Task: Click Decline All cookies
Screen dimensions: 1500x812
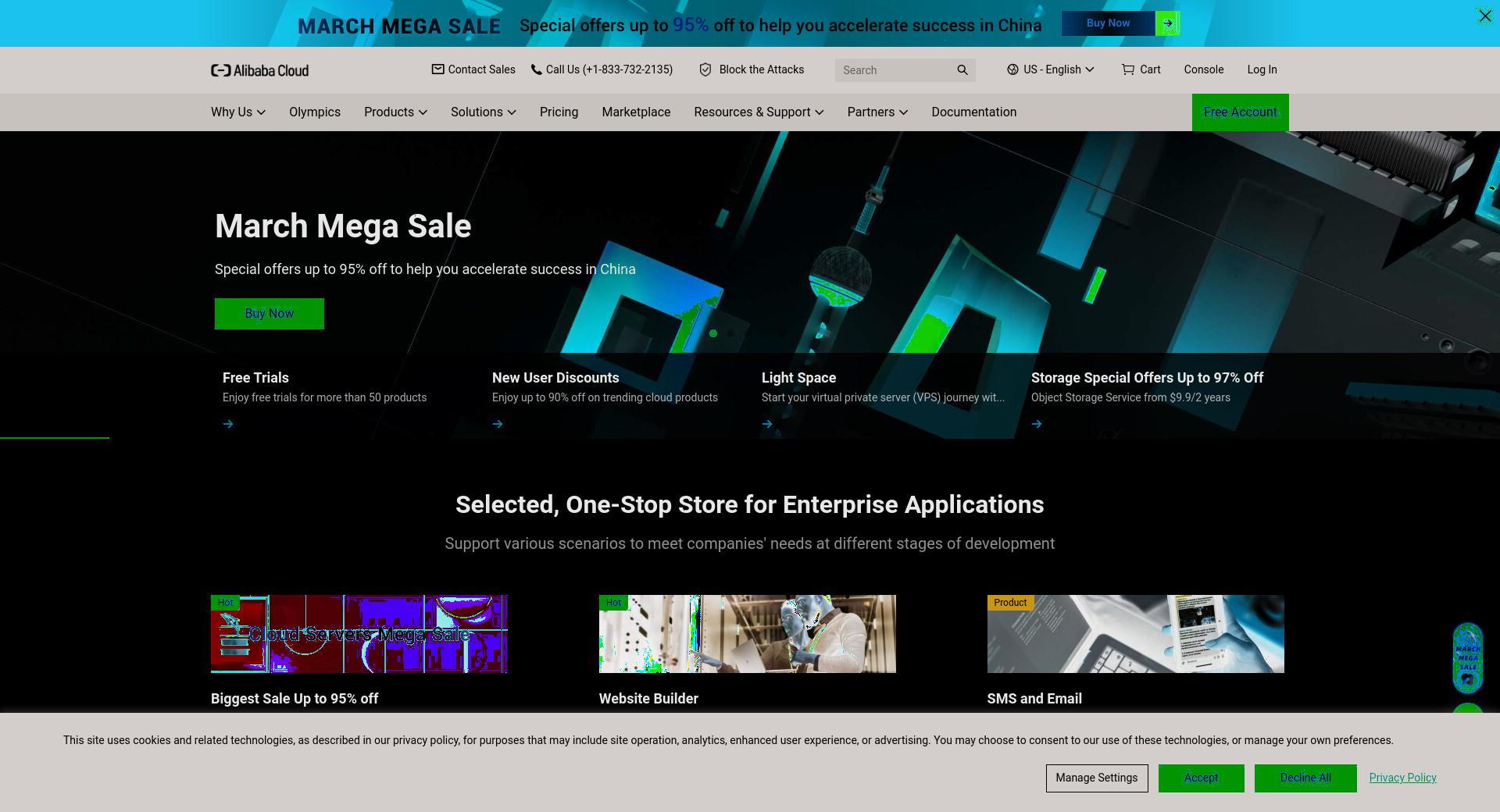Action: click(x=1305, y=778)
